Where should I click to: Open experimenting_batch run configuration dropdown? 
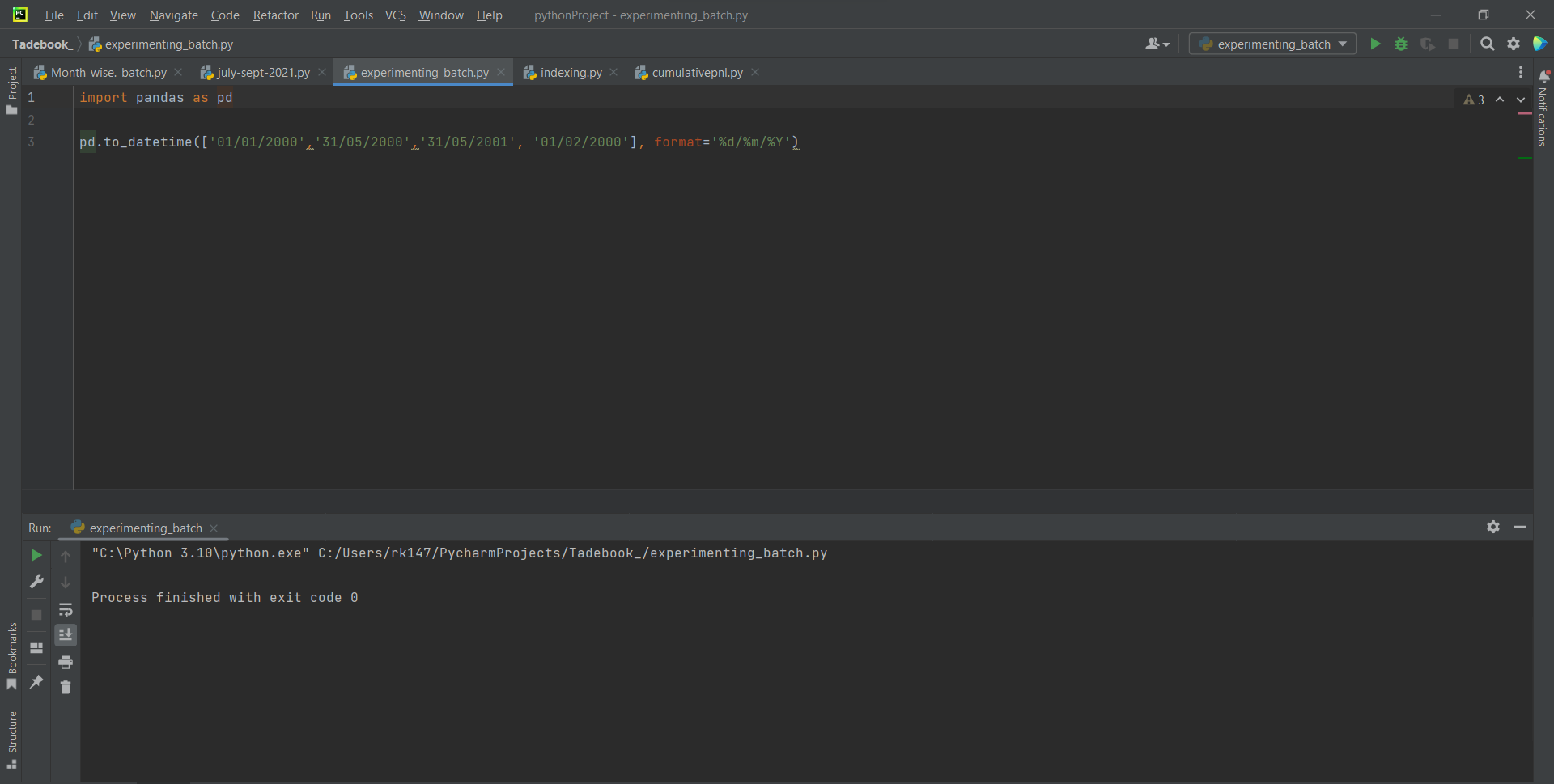[1272, 44]
